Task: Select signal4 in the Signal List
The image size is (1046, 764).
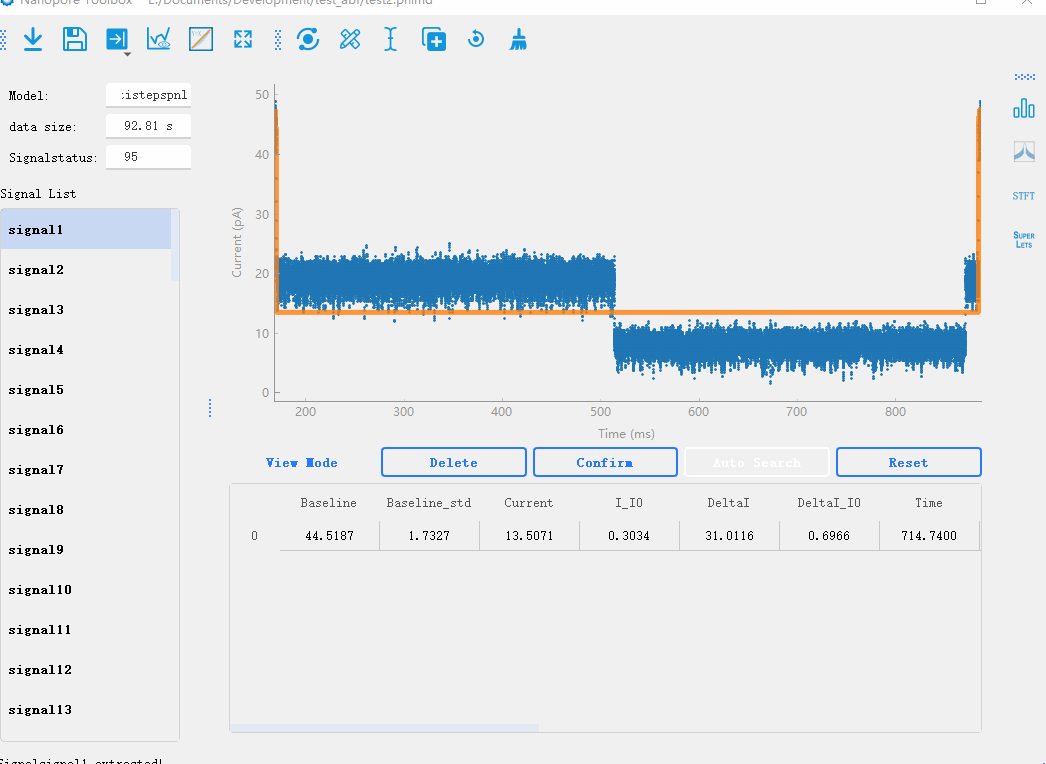Action: click(85, 350)
